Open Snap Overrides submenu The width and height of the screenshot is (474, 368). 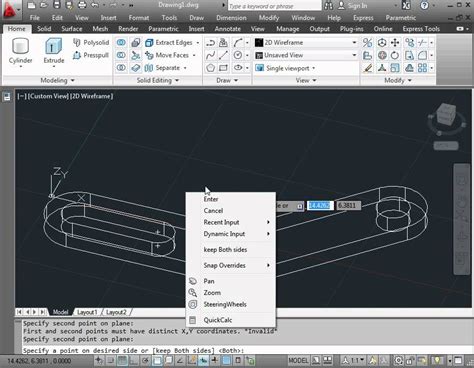231,265
